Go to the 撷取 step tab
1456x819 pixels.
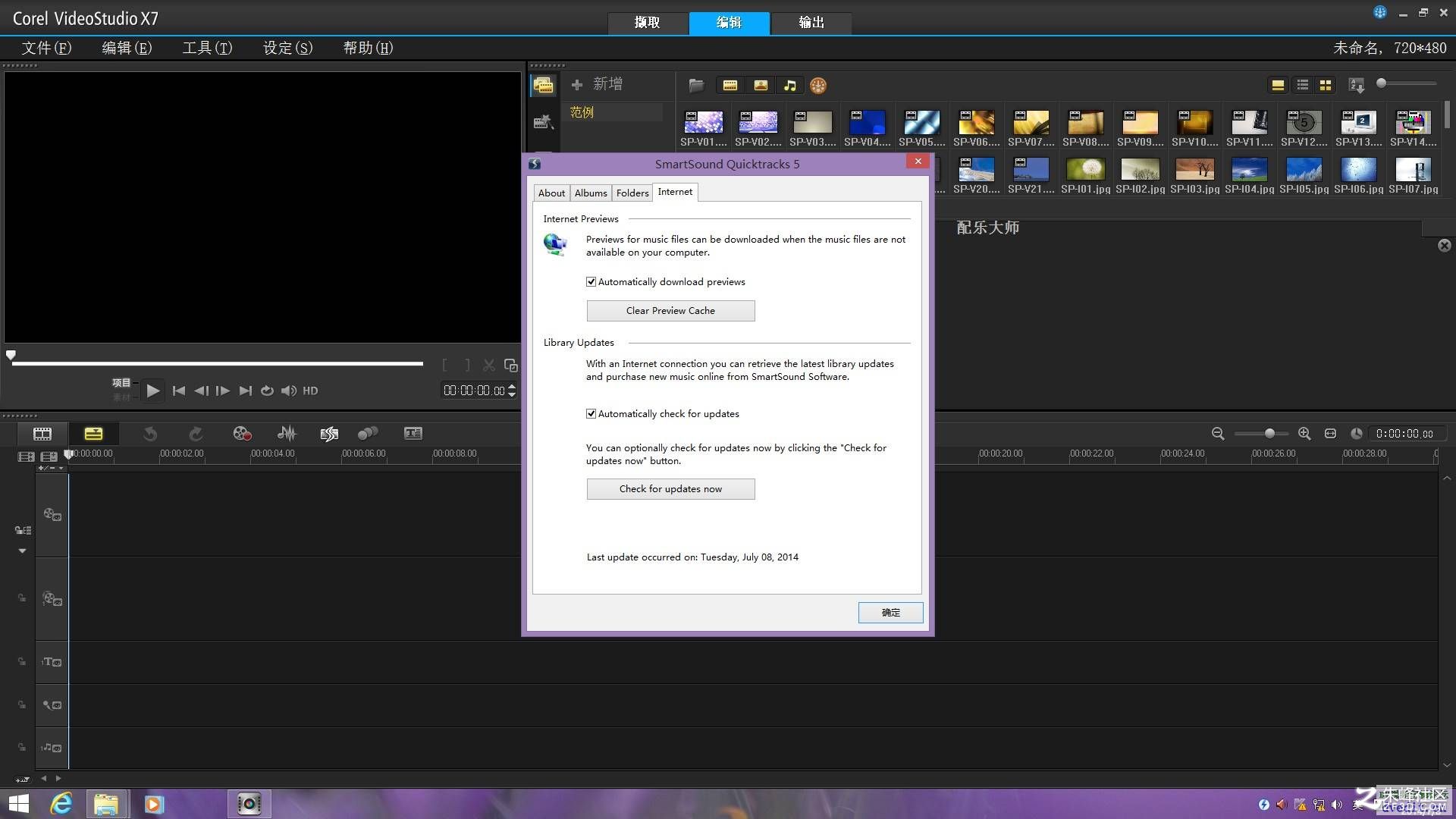click(648, 23)
